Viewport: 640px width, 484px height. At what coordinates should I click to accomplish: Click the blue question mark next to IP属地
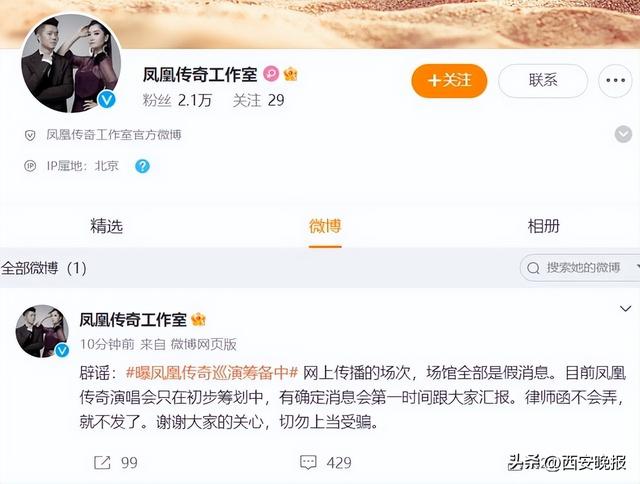coord(142,166)
